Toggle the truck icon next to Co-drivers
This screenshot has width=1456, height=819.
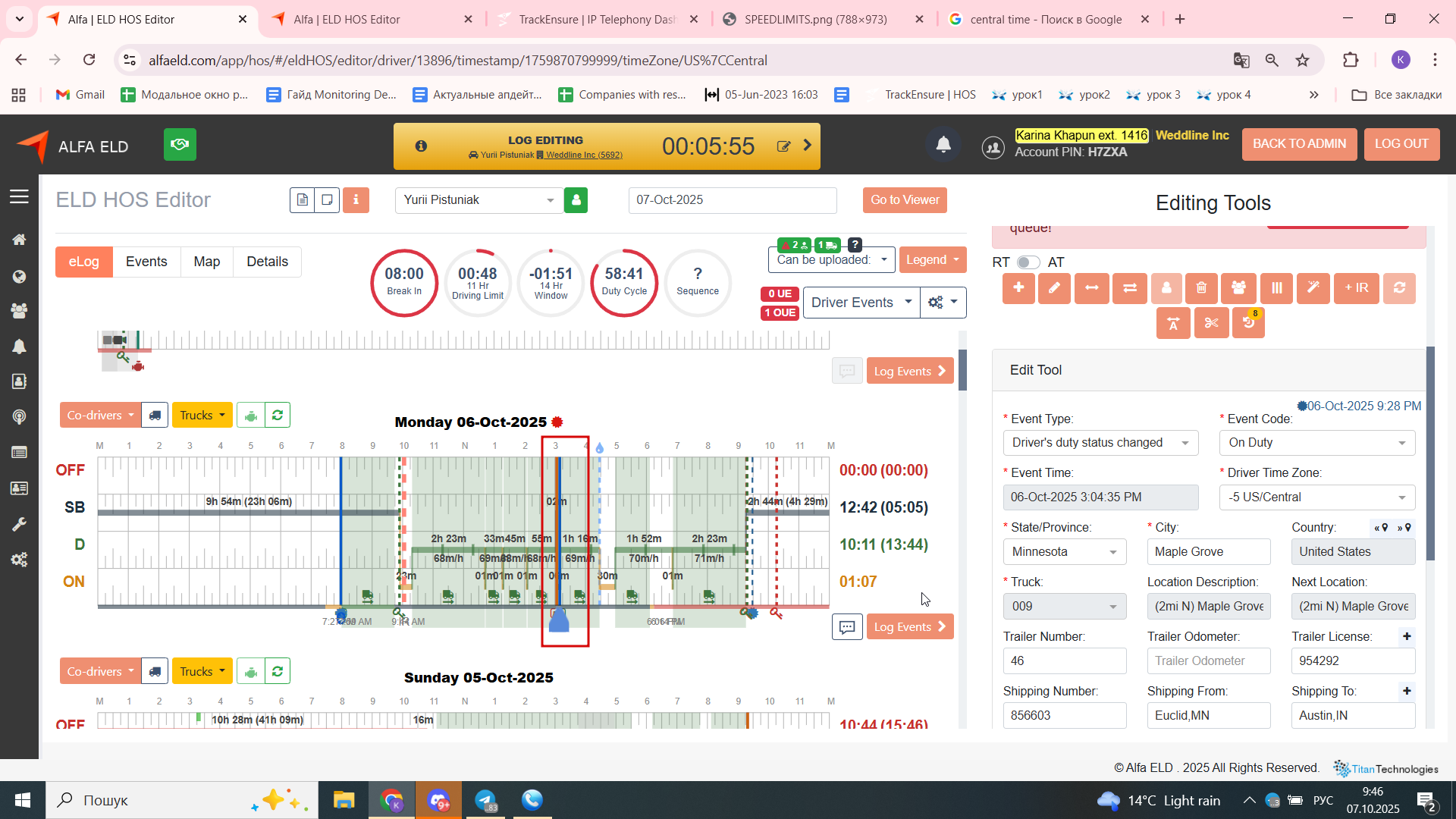coord(155,416)
